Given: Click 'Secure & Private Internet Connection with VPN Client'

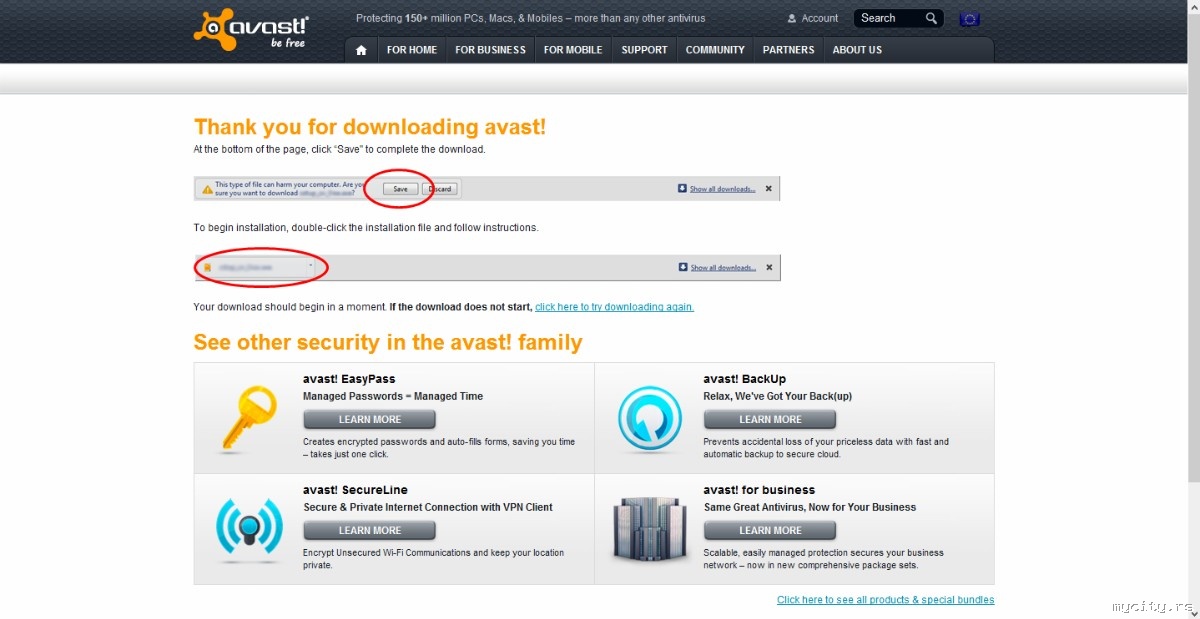Looking at the screenshot, I should click(428, 508).
